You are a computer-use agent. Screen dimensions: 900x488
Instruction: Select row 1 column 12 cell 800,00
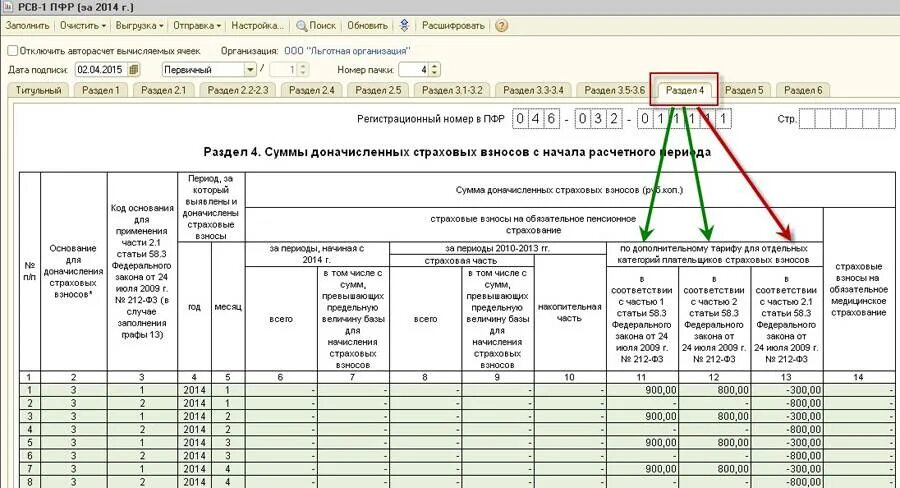point(715,390)
